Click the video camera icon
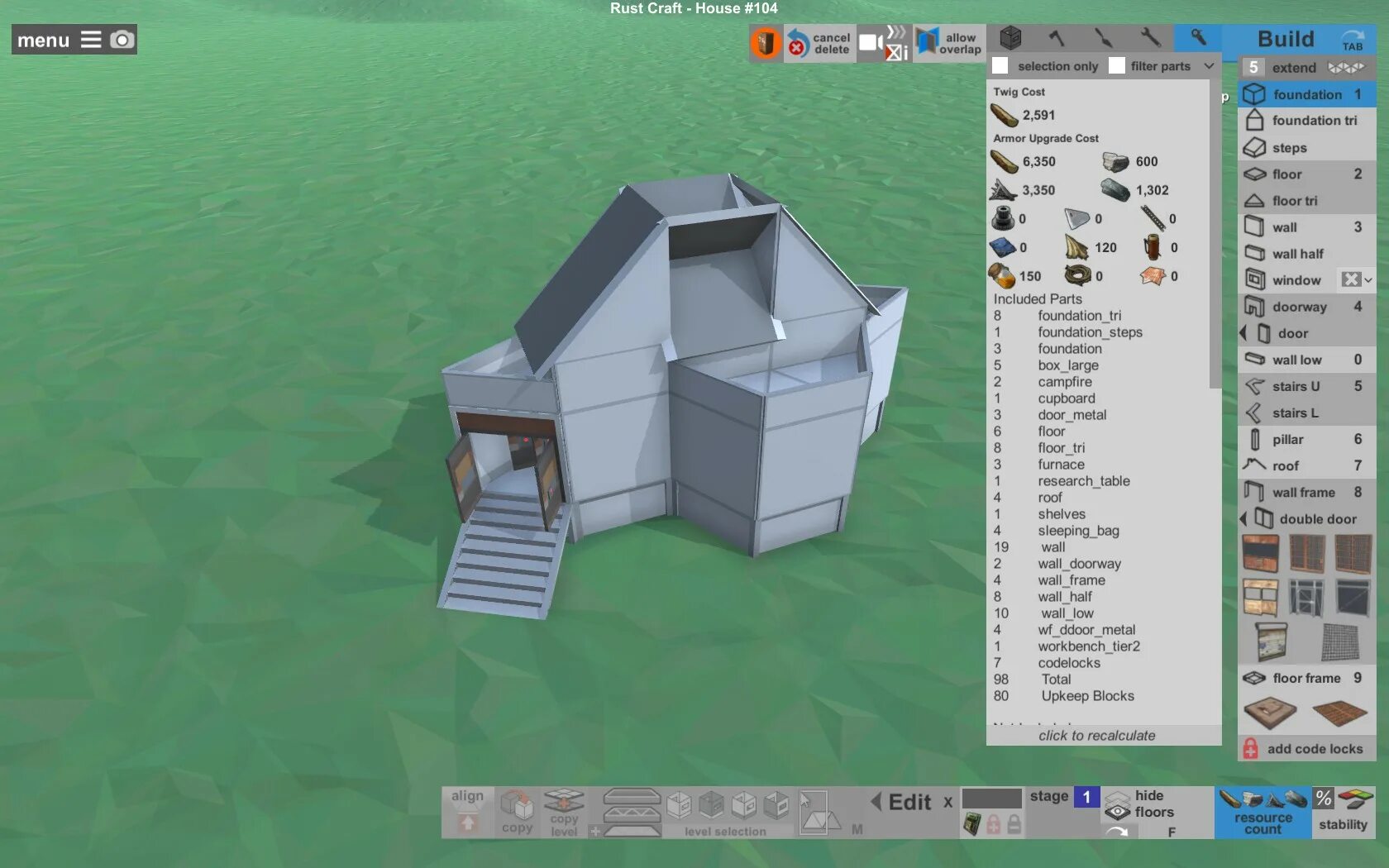The image size is (1389, 868). pos(870,43)
